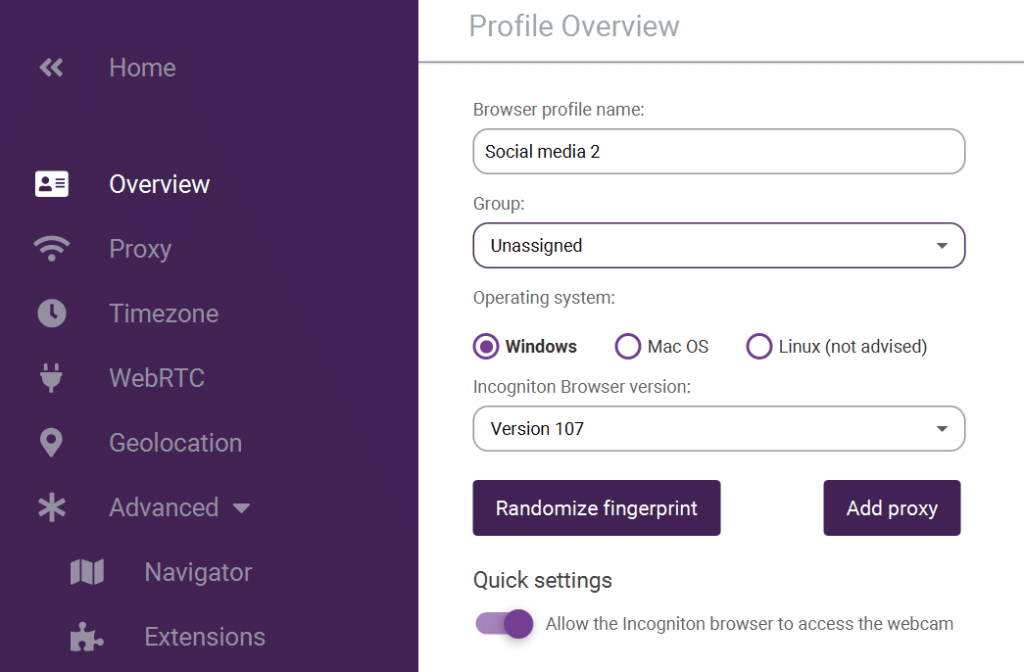Collapse the Advanced section in the sidebar

point(240,507)
